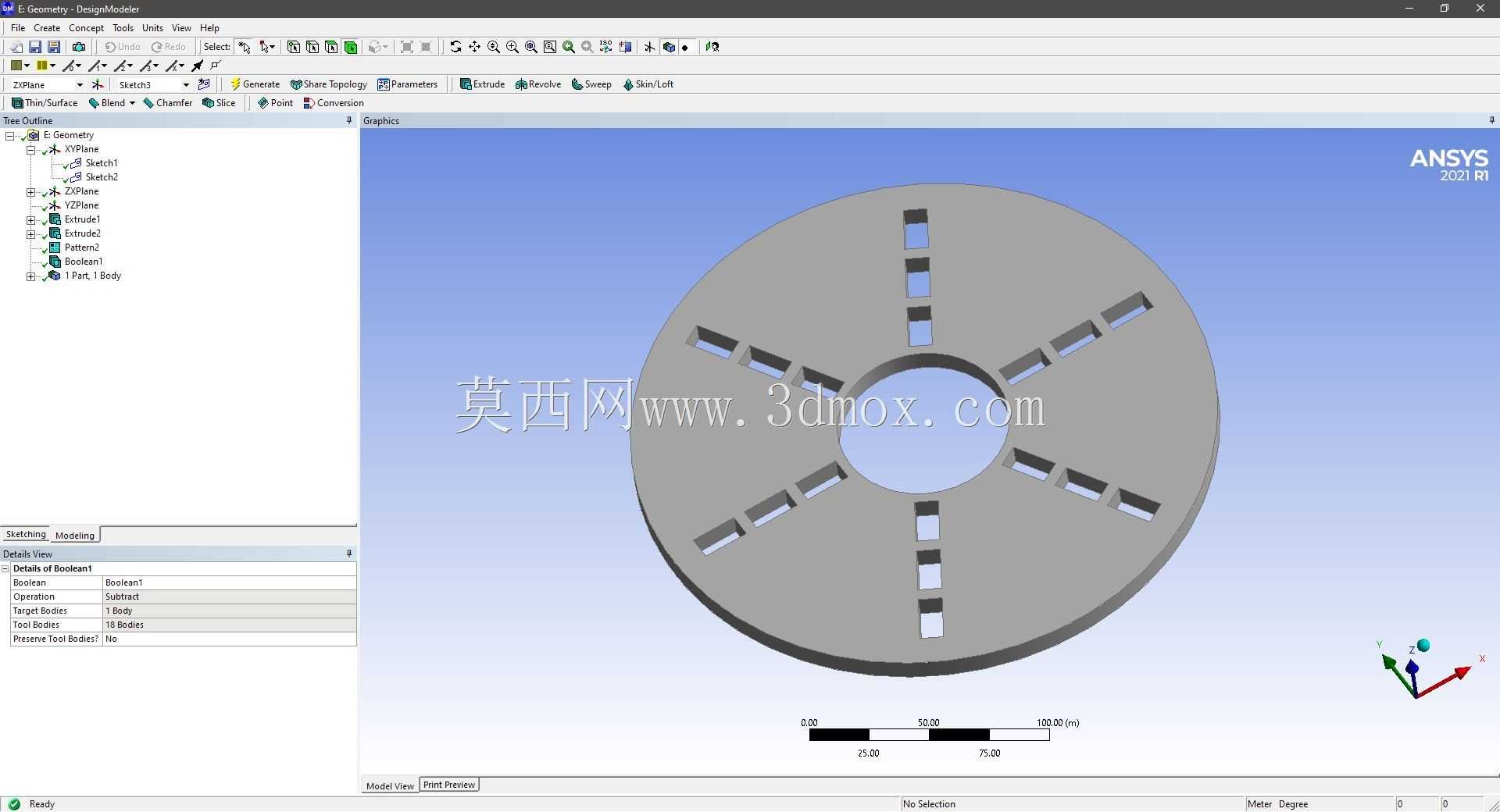The width and height of the screenshot is (1500, 812).
Task: Select the Edges selection filter
Action: pos(312,47)
